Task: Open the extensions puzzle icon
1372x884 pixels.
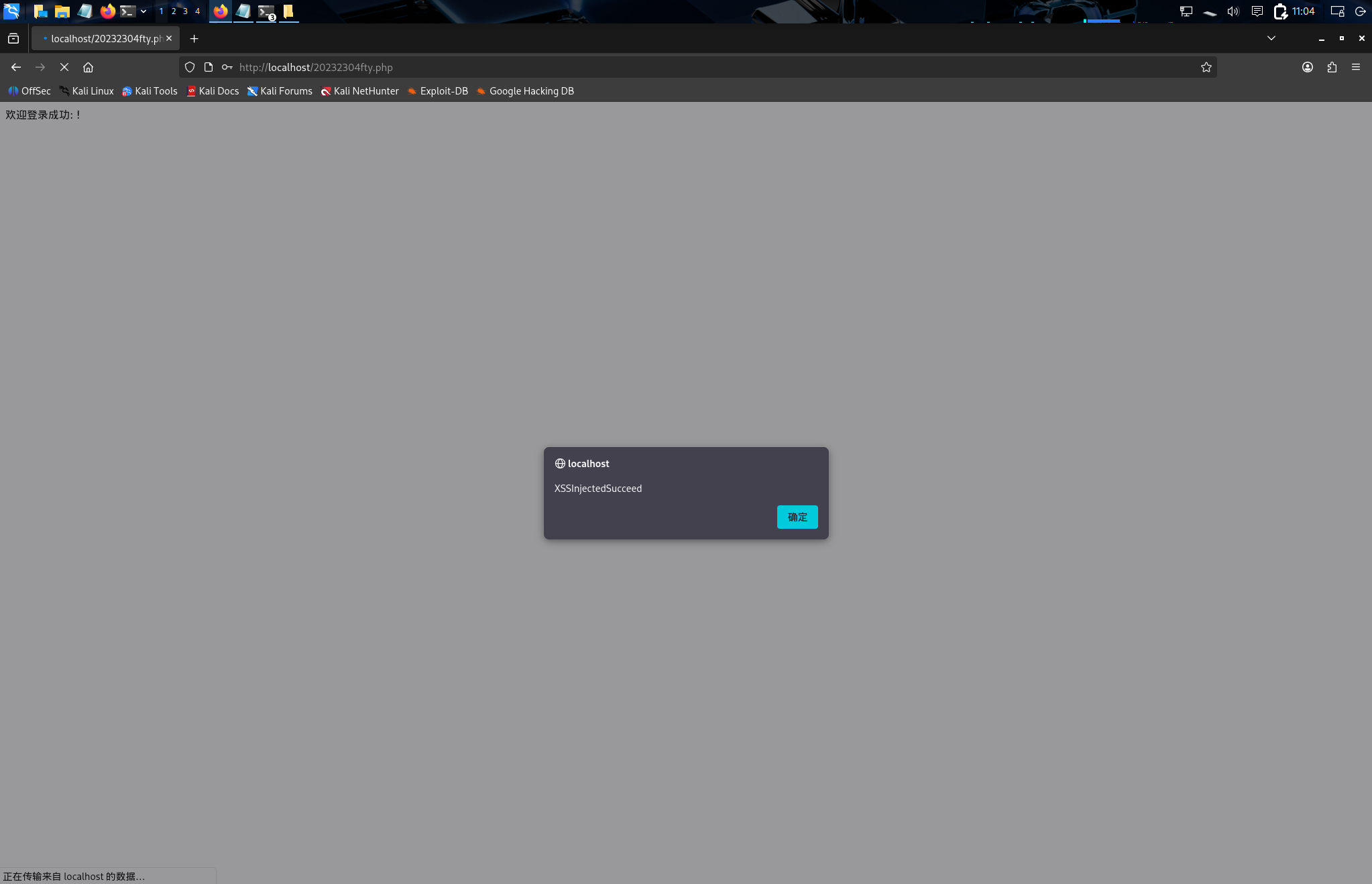Action: pyautogui.click(x=1332, y=67)
